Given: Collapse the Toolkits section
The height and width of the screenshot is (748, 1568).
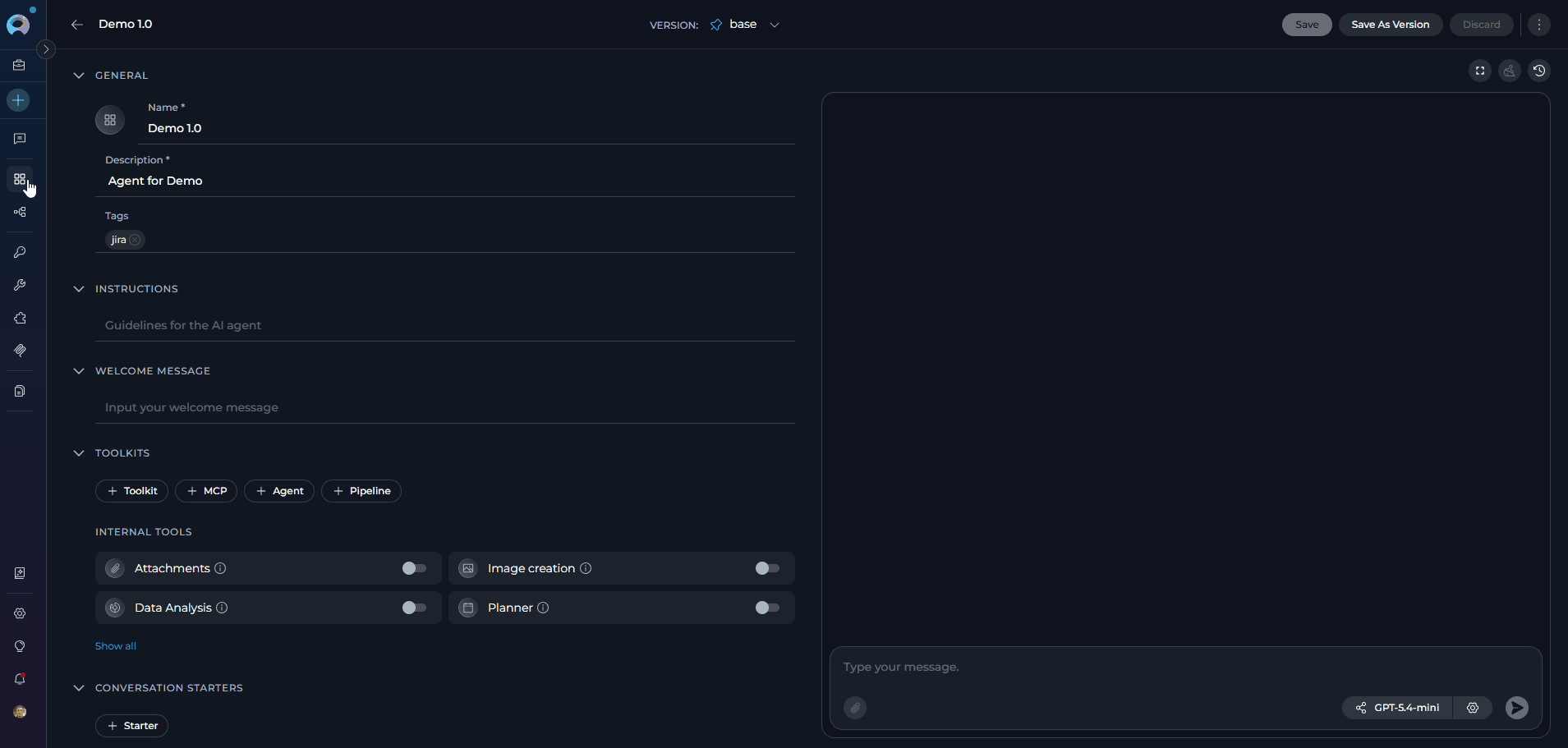Looking at the screenshot, I should coord(79,453).
